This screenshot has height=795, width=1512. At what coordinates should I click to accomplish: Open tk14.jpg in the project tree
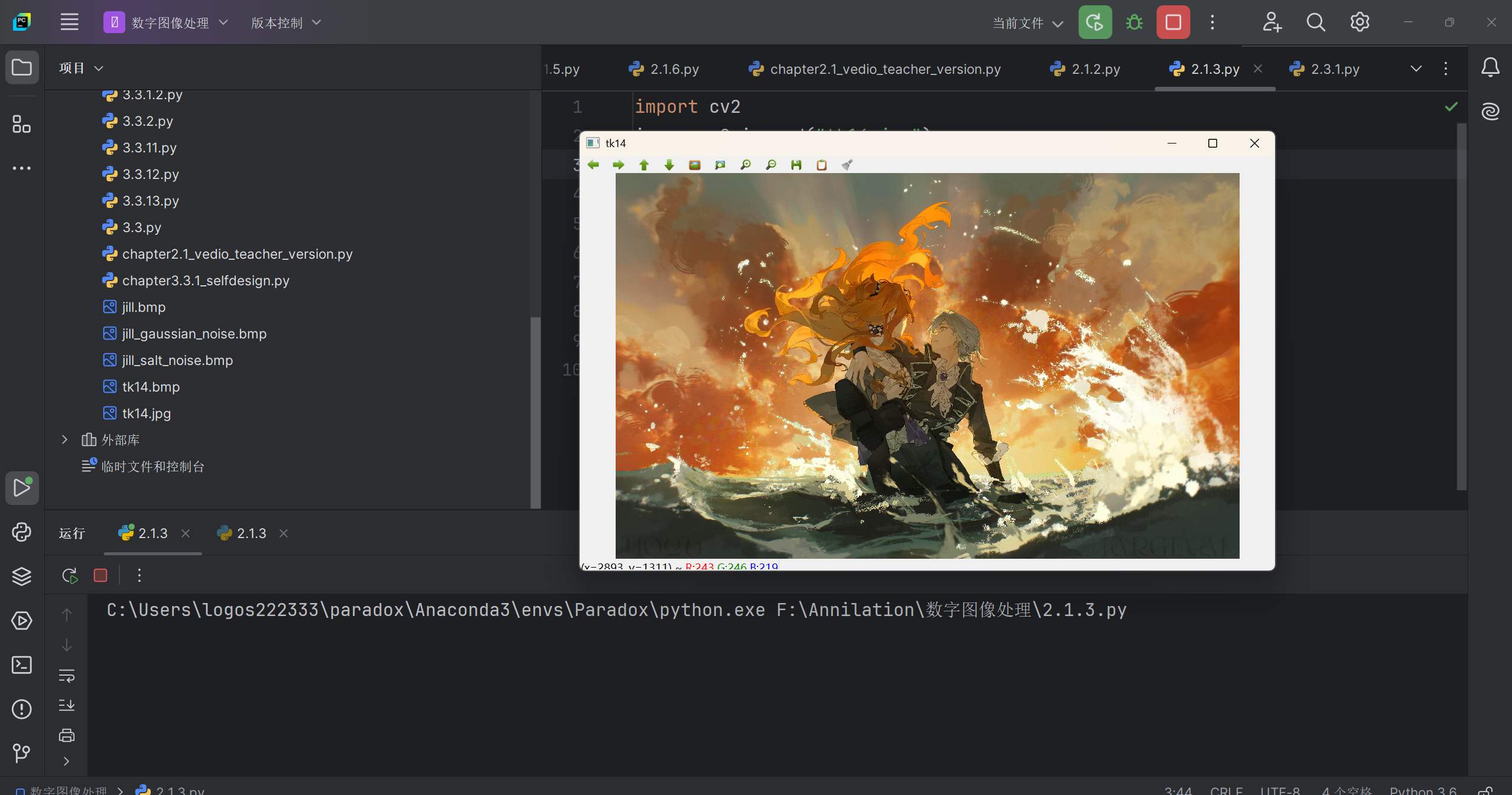tap(146, 413)
